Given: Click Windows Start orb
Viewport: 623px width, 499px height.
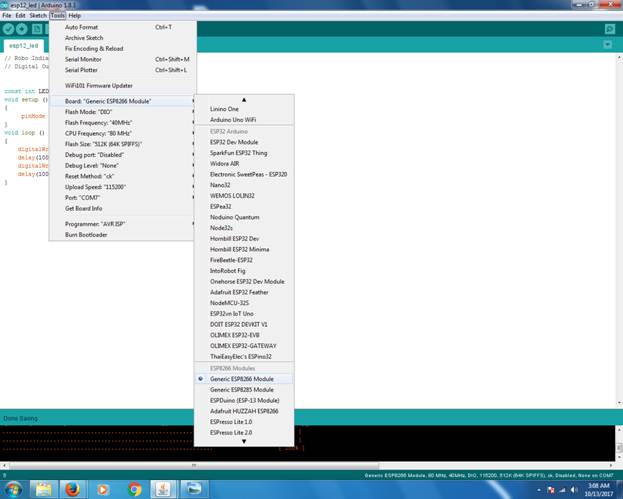Looking at the screenshot, I should [12, 489].
